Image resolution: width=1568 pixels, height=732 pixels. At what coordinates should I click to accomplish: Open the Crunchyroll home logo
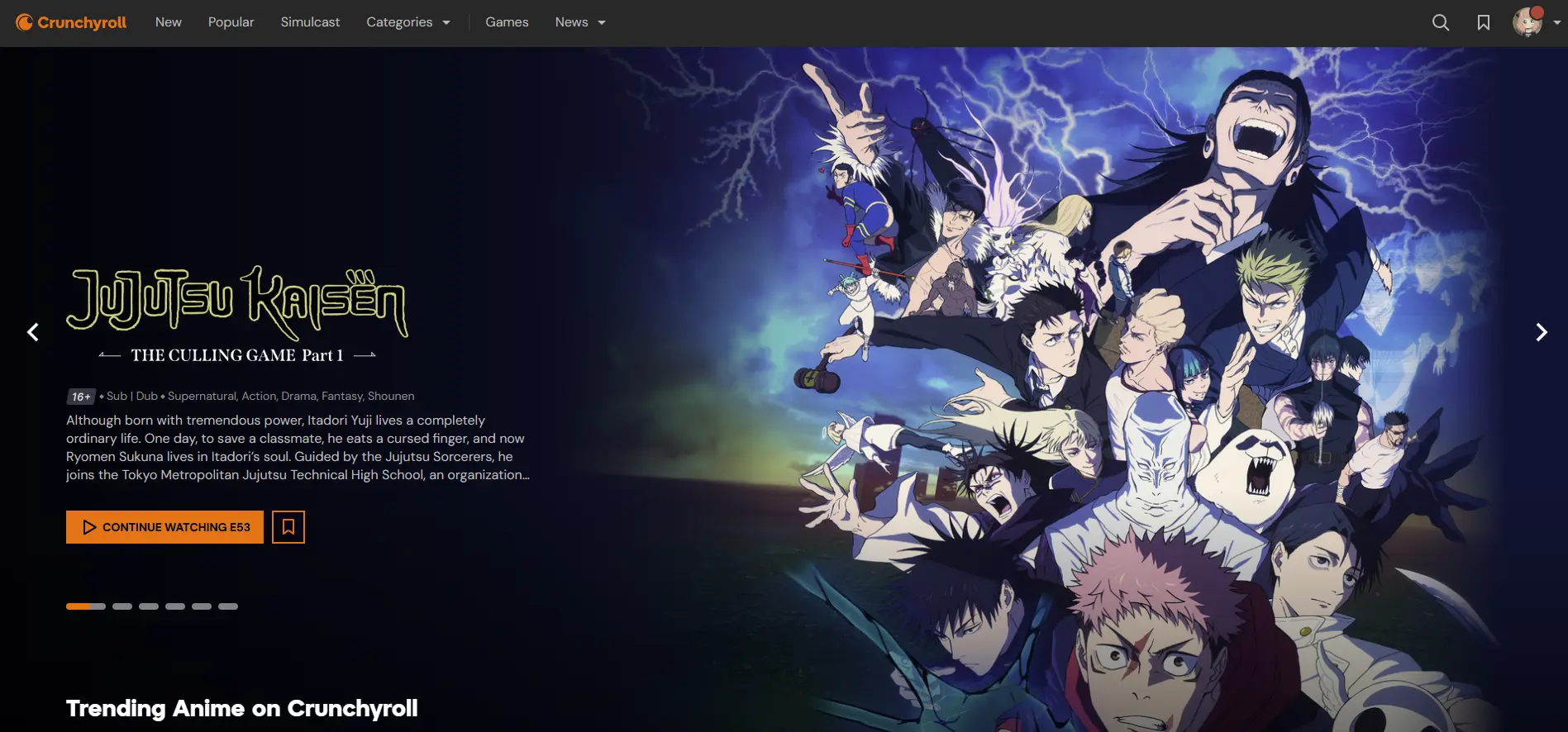71,22
